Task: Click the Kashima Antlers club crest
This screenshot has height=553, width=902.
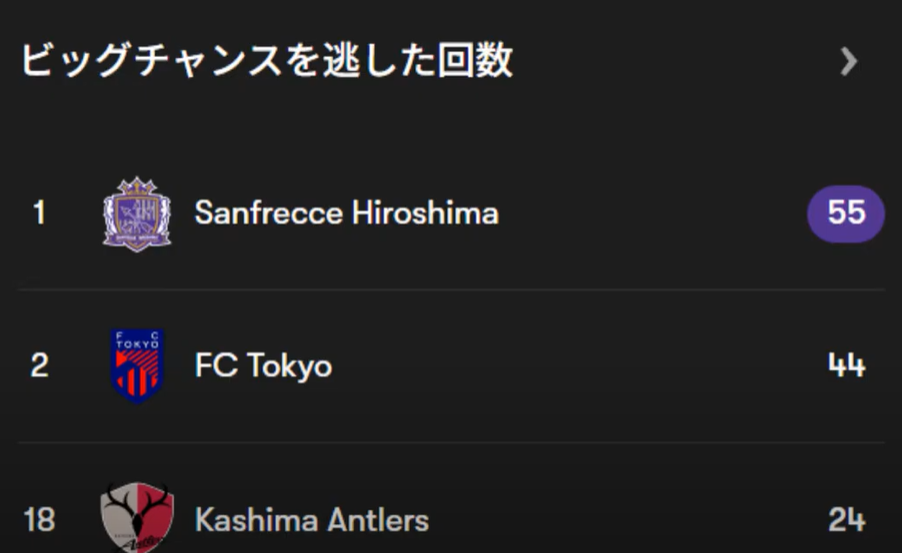Action: [x=137, y=518]
